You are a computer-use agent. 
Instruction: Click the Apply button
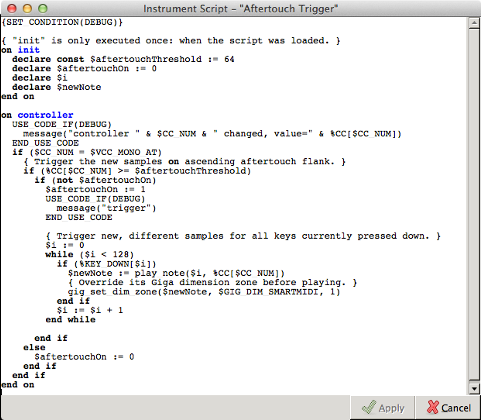(x=382, y=408)
